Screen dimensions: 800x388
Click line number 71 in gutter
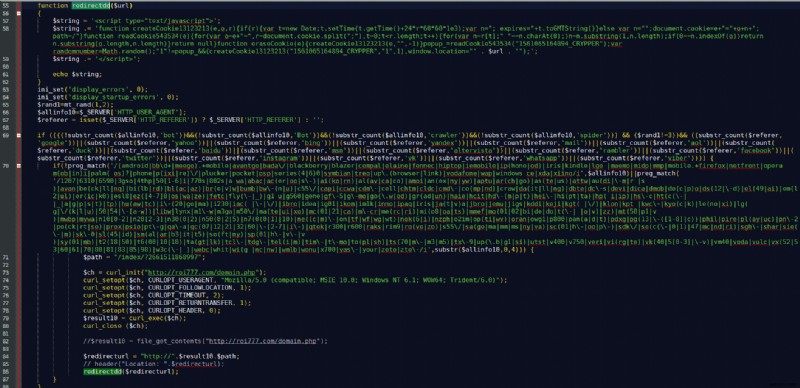[x=6, y=257]
